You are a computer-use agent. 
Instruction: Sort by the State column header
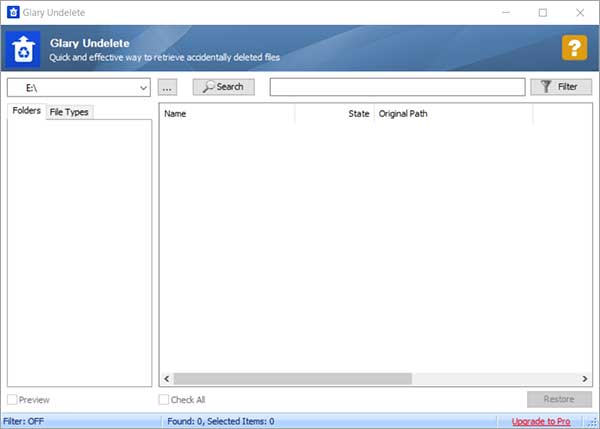334,114
